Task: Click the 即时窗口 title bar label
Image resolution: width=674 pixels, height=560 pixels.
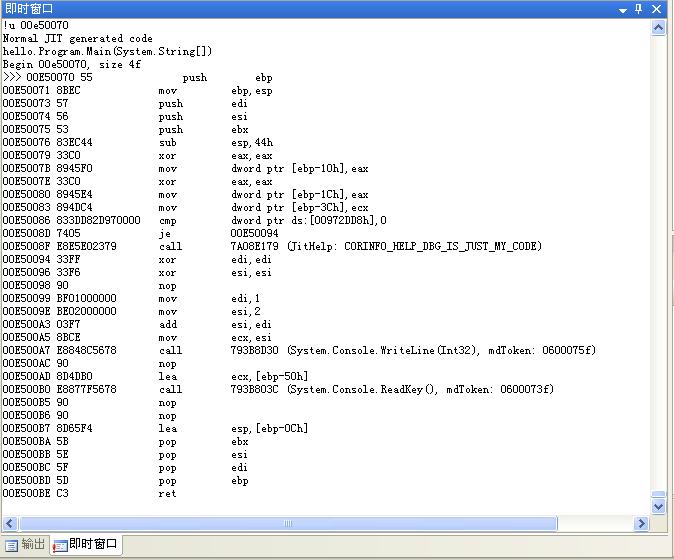Action: 29,9
